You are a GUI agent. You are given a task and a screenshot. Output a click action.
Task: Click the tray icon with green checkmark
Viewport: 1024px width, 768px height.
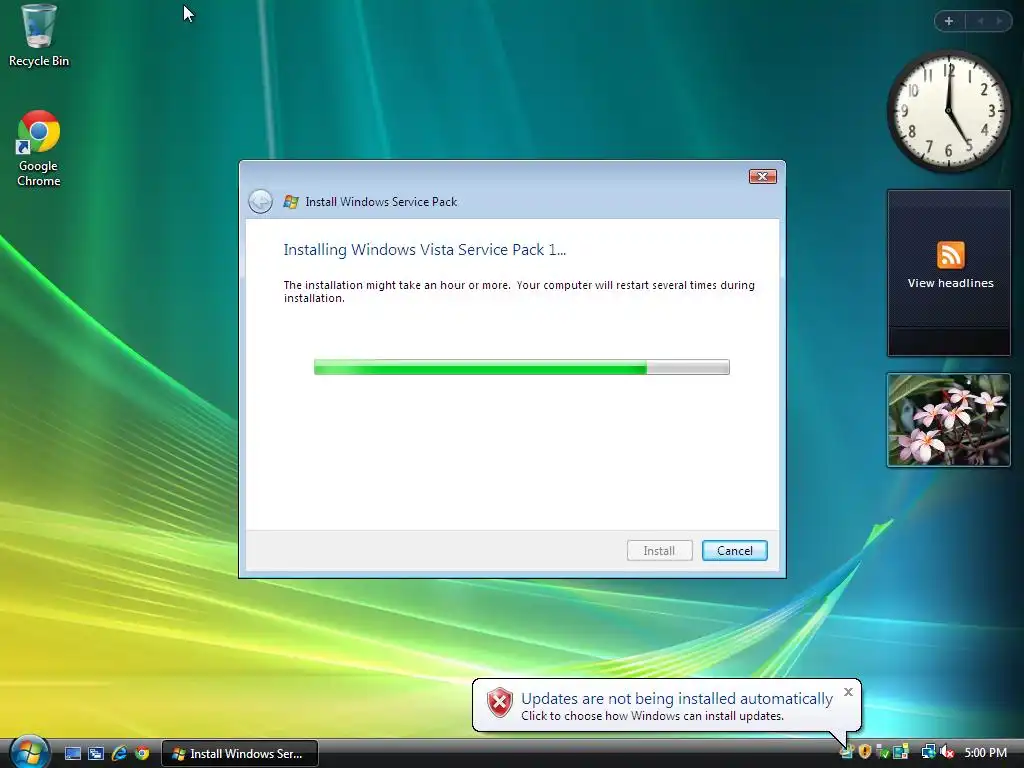click(883, 752)
